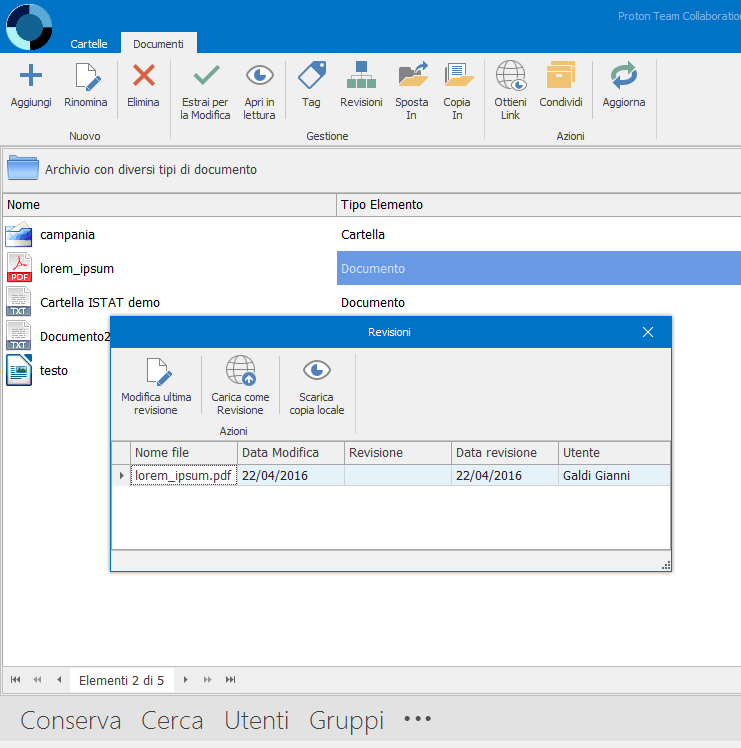Click Scarica copia locale eye icon
741x748 pixels.
[317, 370]
